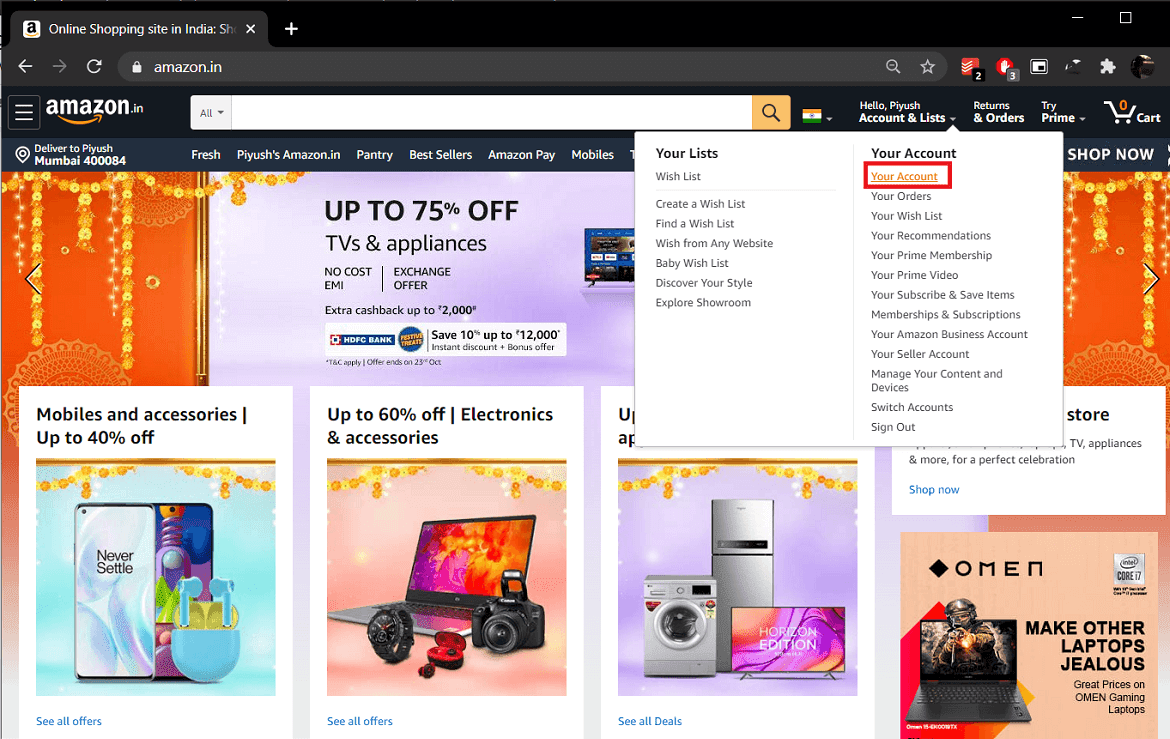1170x739 pixels.
Task: Select Sign Out from the account menu
Action: coord(893,426)
